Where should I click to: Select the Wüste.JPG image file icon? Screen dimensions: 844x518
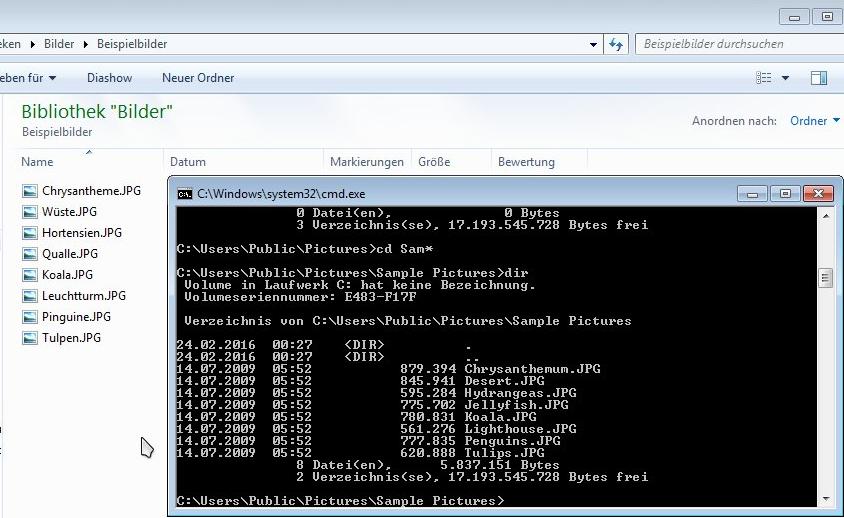point(30,212)
